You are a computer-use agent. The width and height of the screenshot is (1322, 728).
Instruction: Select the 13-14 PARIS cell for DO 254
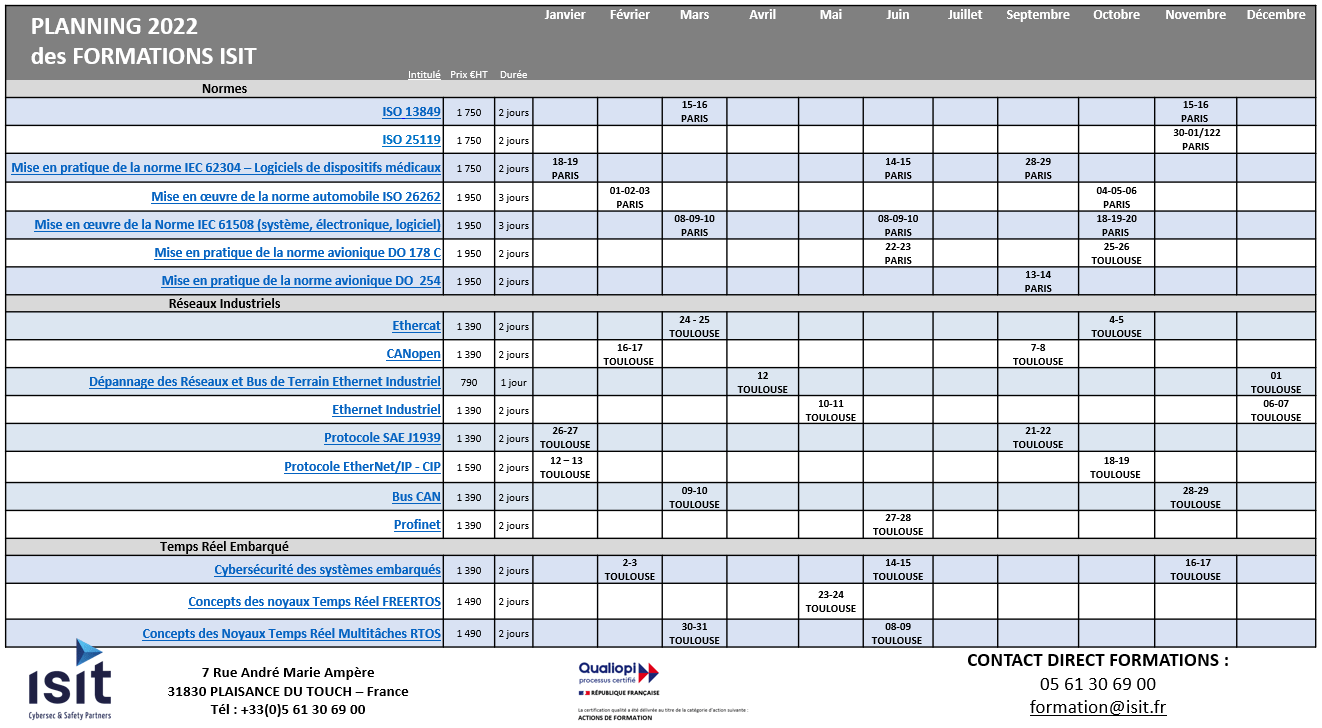coord(1038,281)
